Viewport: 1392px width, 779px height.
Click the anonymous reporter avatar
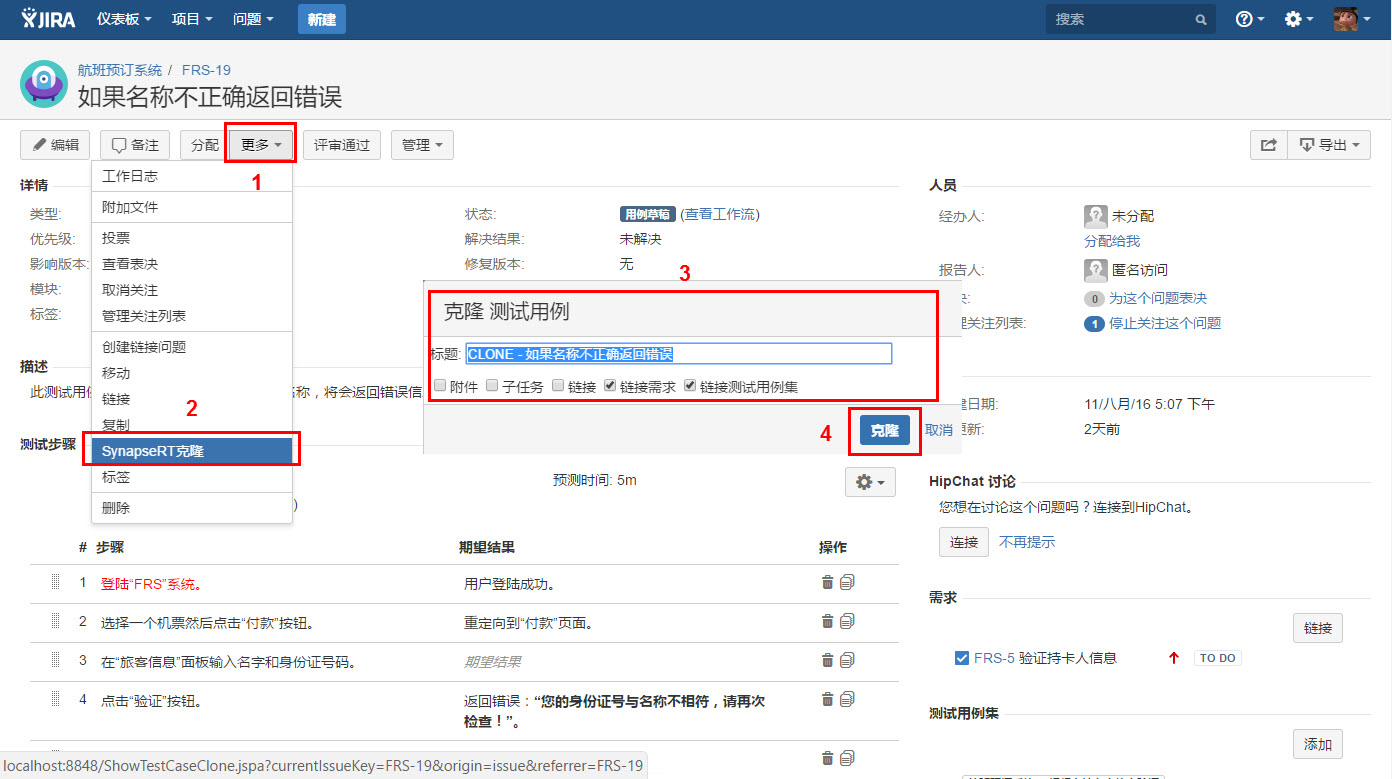coord(1095,270)
